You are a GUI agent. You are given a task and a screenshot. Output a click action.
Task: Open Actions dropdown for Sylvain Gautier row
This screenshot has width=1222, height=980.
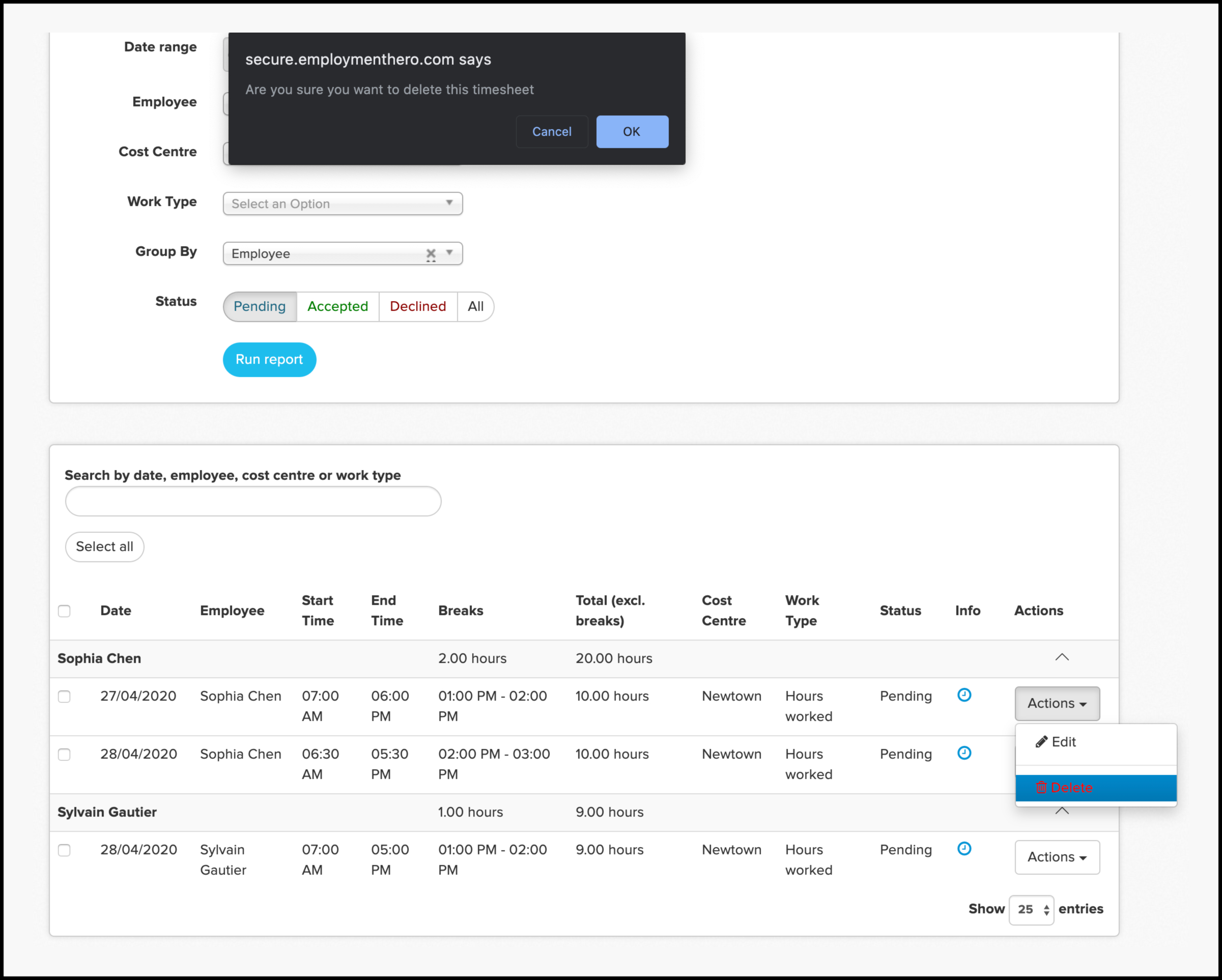pyautogui.click(x=1057, y=857)
